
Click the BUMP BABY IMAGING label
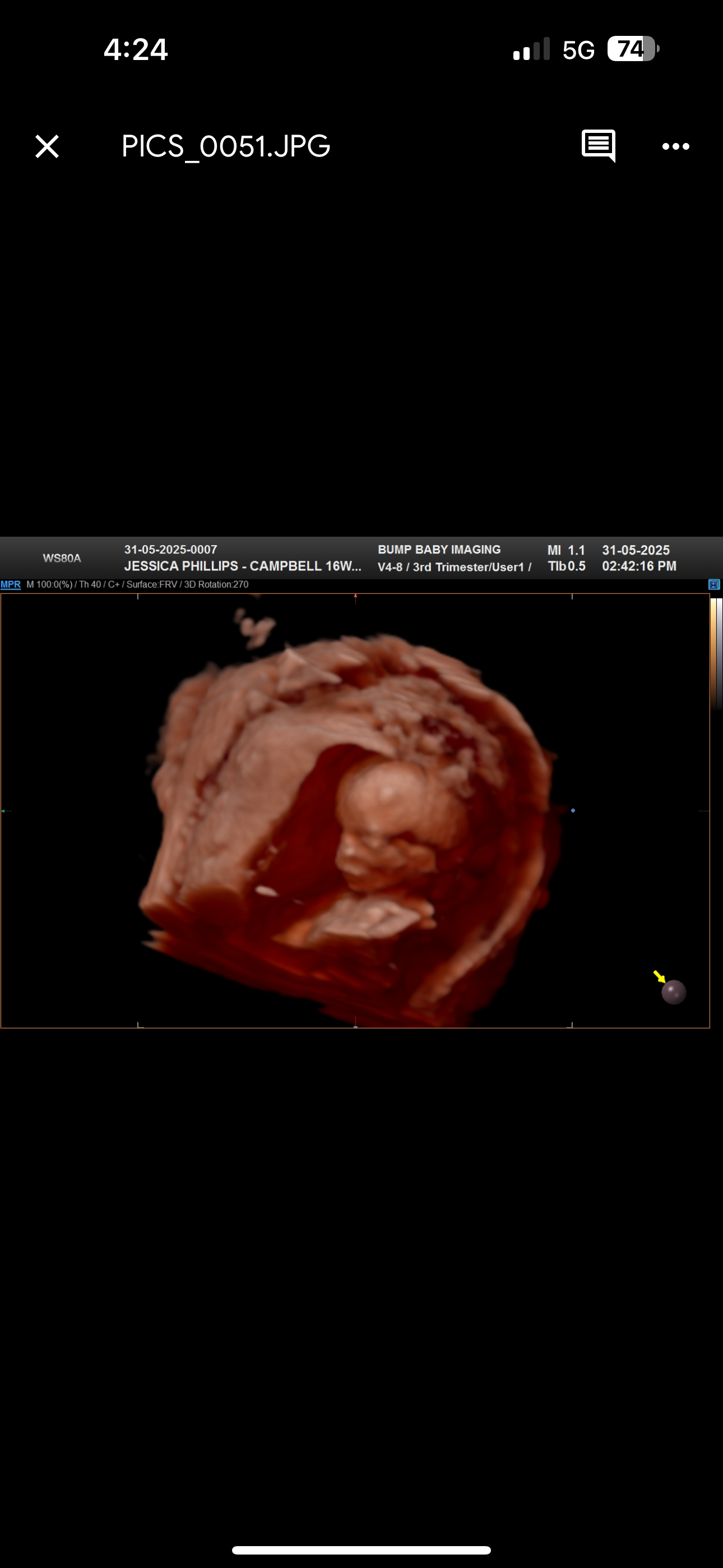pyautogui.click(x=439, y=550)
